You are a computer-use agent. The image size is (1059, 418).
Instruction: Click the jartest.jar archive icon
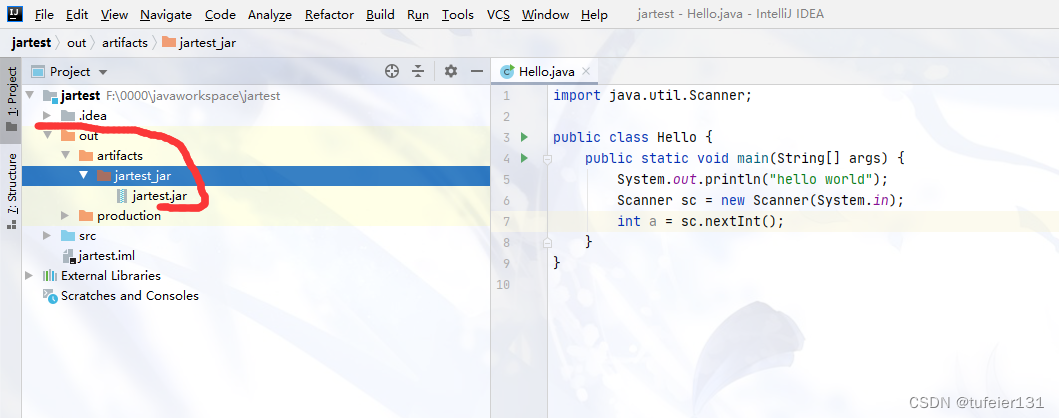122,196
